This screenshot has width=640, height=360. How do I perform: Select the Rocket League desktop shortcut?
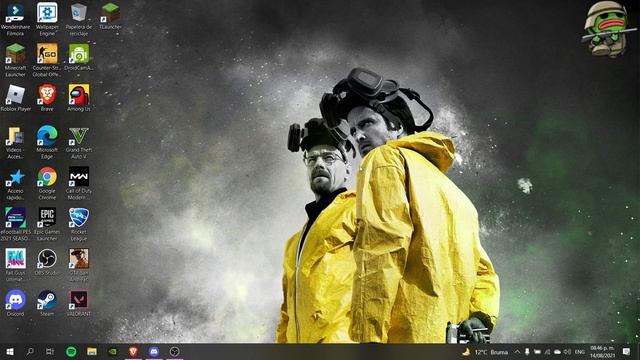point(79,224)
